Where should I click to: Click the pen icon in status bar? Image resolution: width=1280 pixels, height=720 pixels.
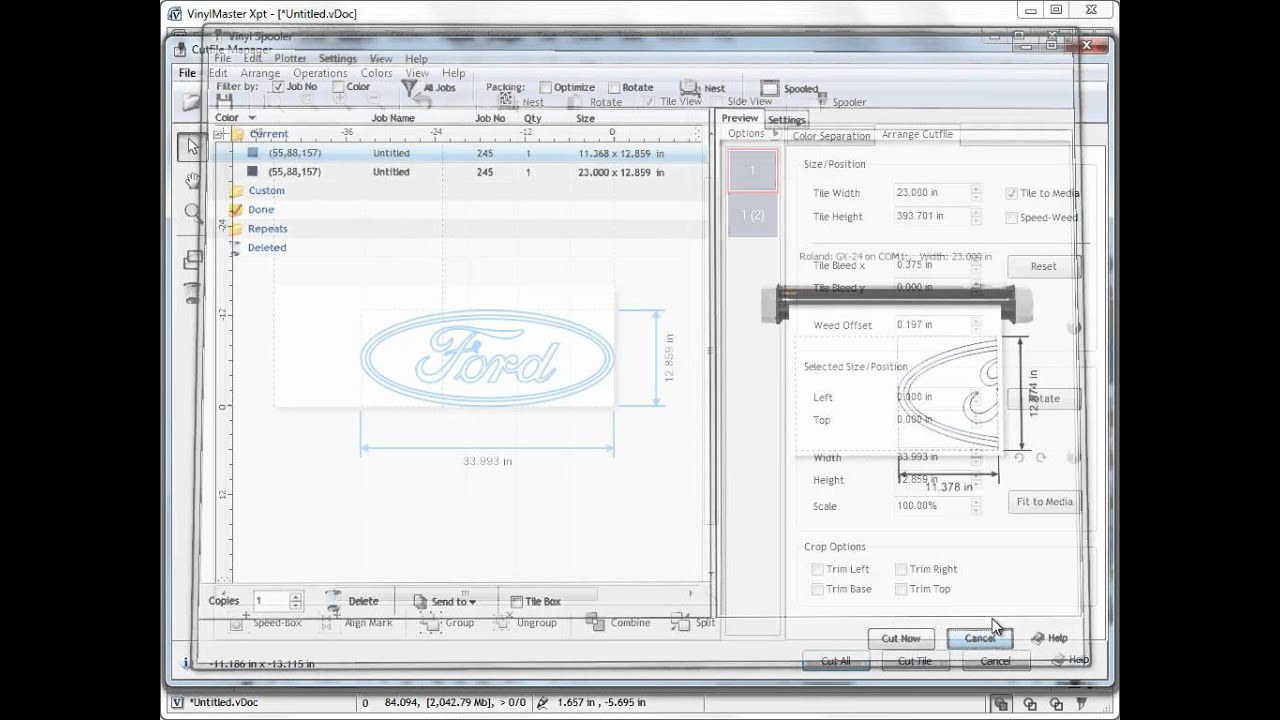(x=541, y=703)
